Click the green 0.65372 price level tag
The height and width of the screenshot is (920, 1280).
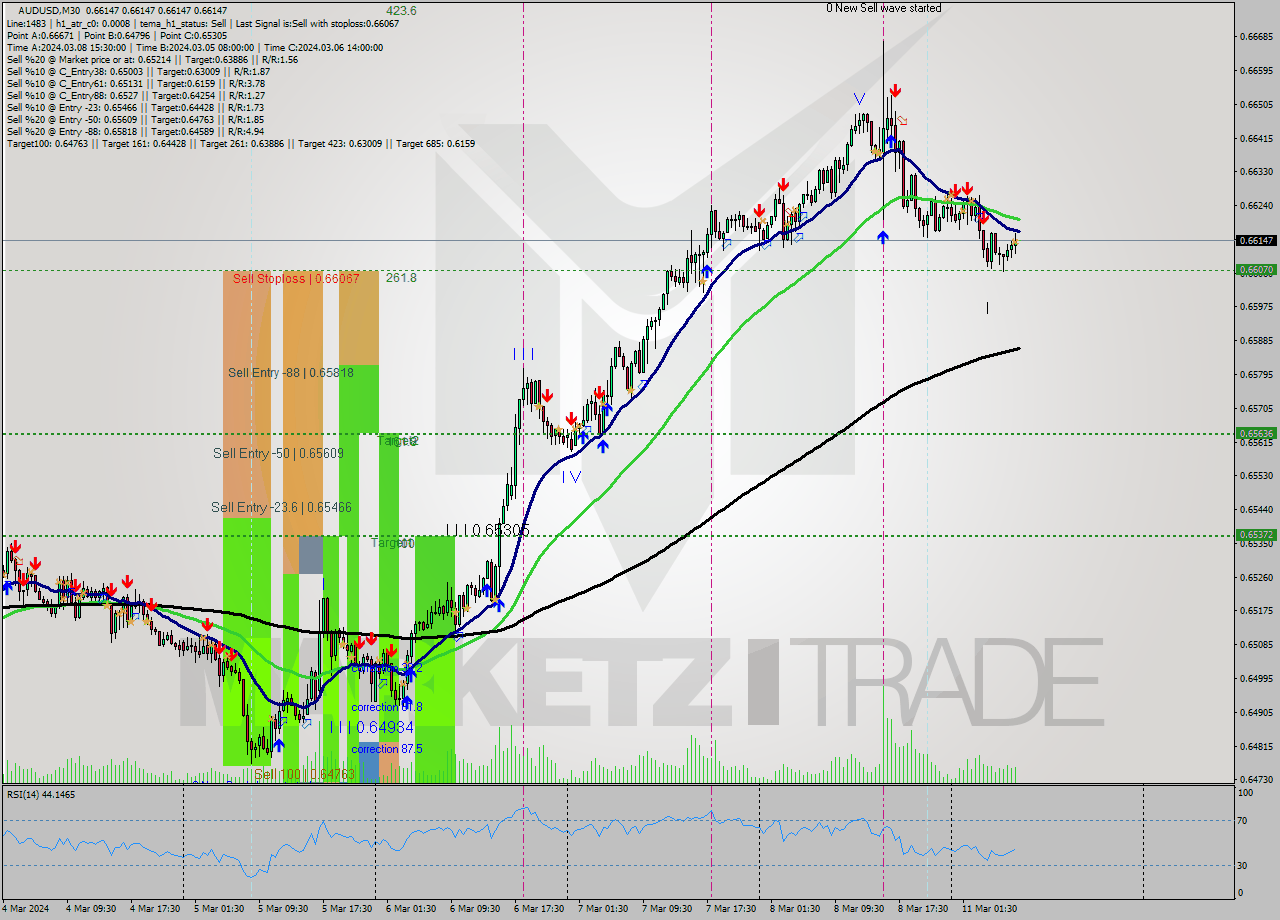pos(1256,535)
